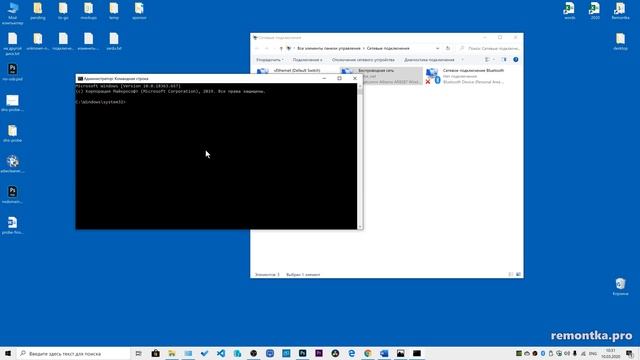Open Task View on the taskbar
640x360 pixels.
139,353
